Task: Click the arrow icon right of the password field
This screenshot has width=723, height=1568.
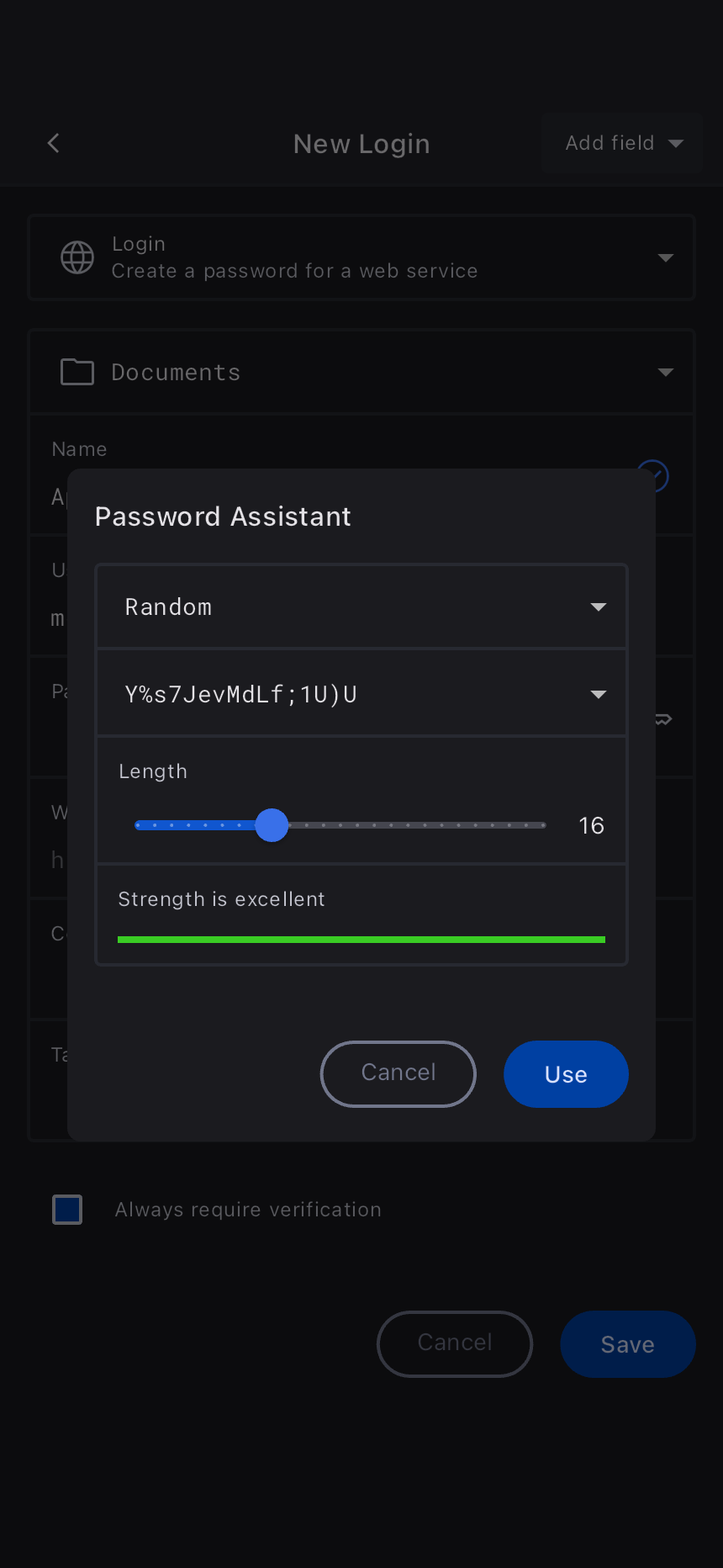Action: point(664,719)
